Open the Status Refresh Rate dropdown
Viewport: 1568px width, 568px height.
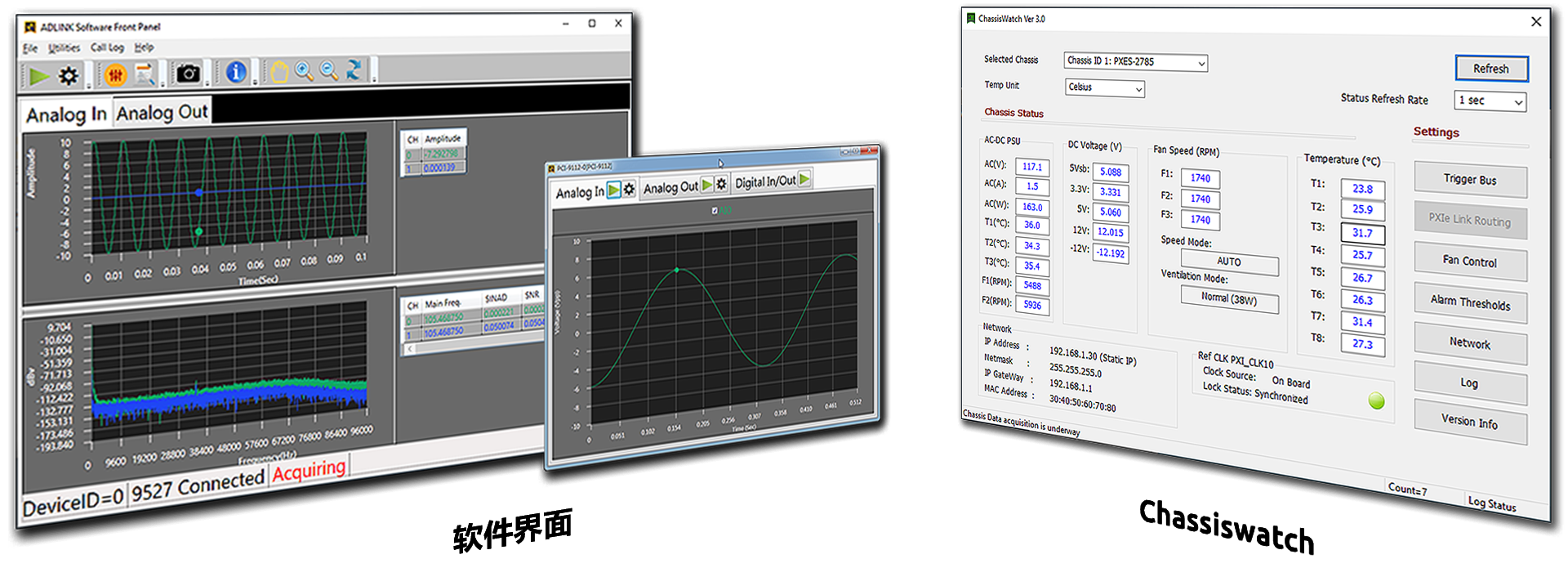click(x=1490, y=101)
